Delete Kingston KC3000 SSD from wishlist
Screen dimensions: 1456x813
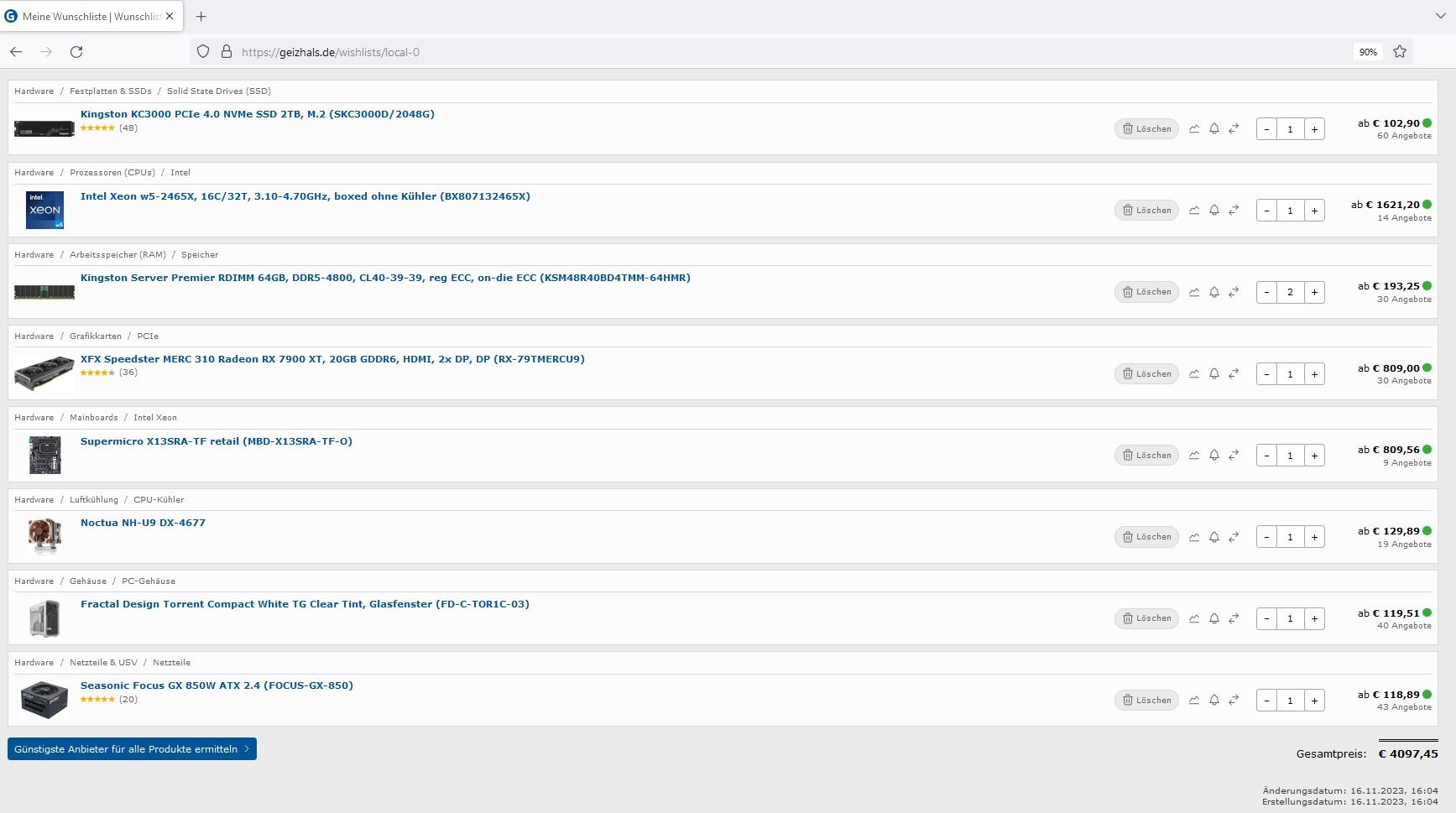tap(1146, 129)
